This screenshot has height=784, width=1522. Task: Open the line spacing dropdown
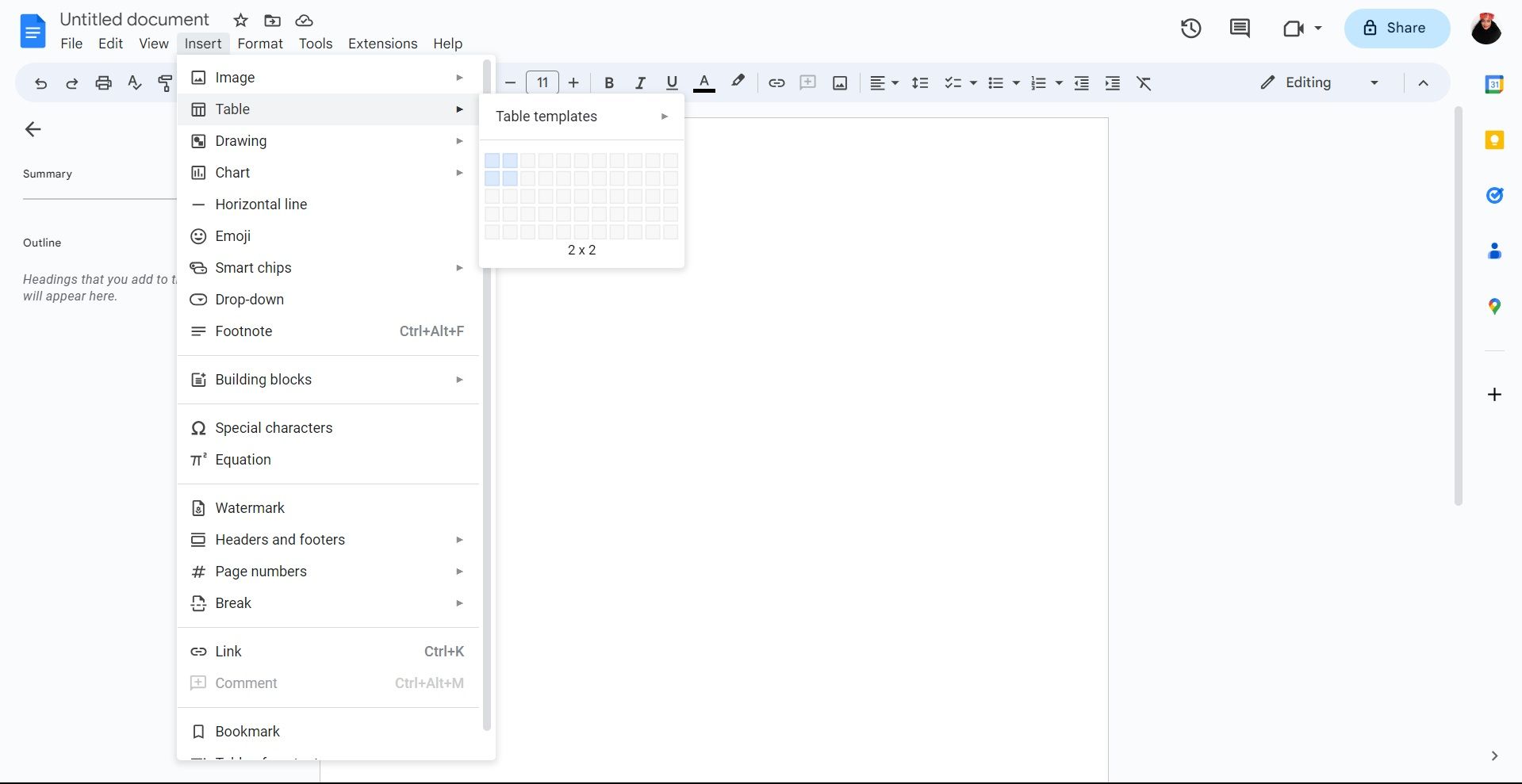pyautogui.click(x=920, y=82)
